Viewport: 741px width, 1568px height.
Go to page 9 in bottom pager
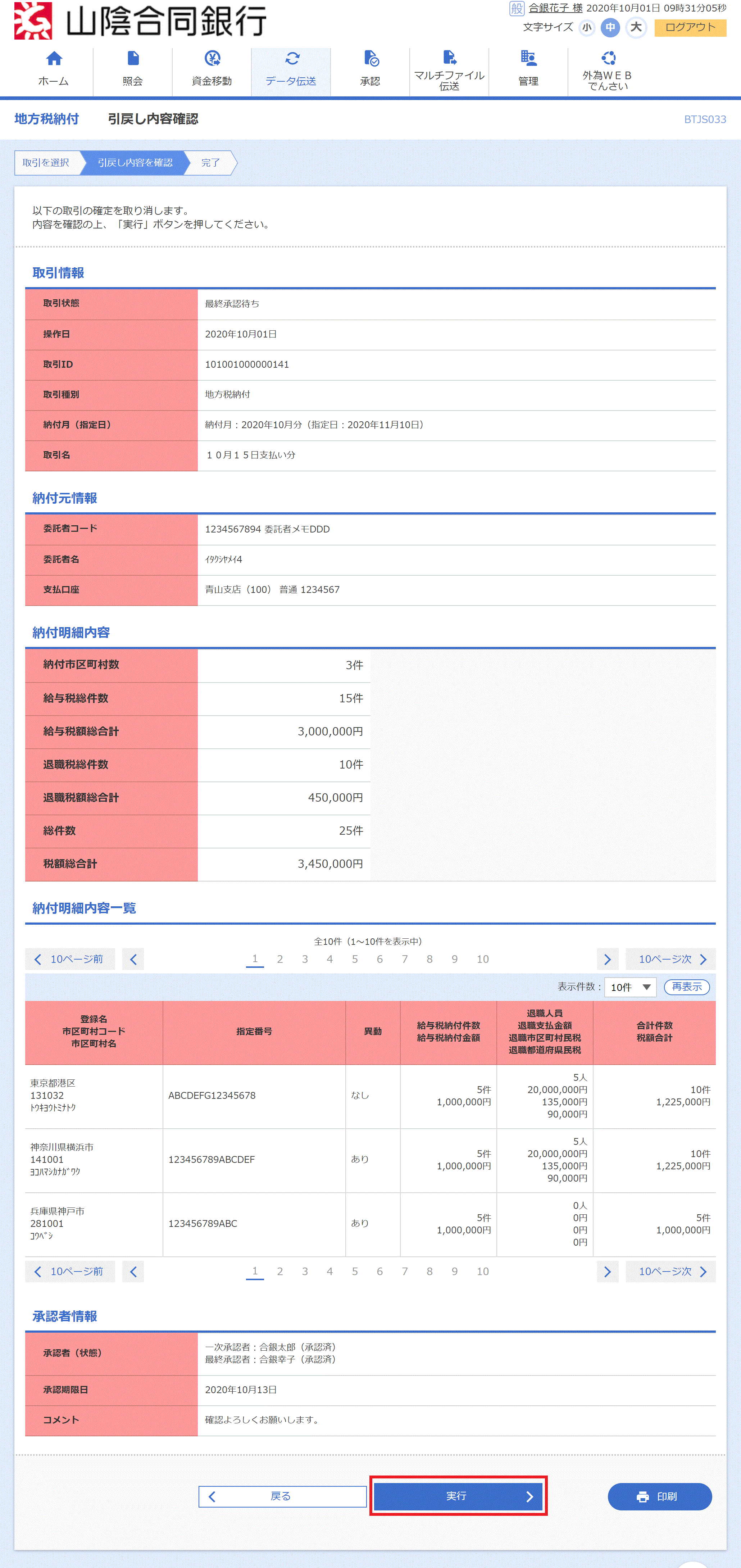[x=454, y=1272]
